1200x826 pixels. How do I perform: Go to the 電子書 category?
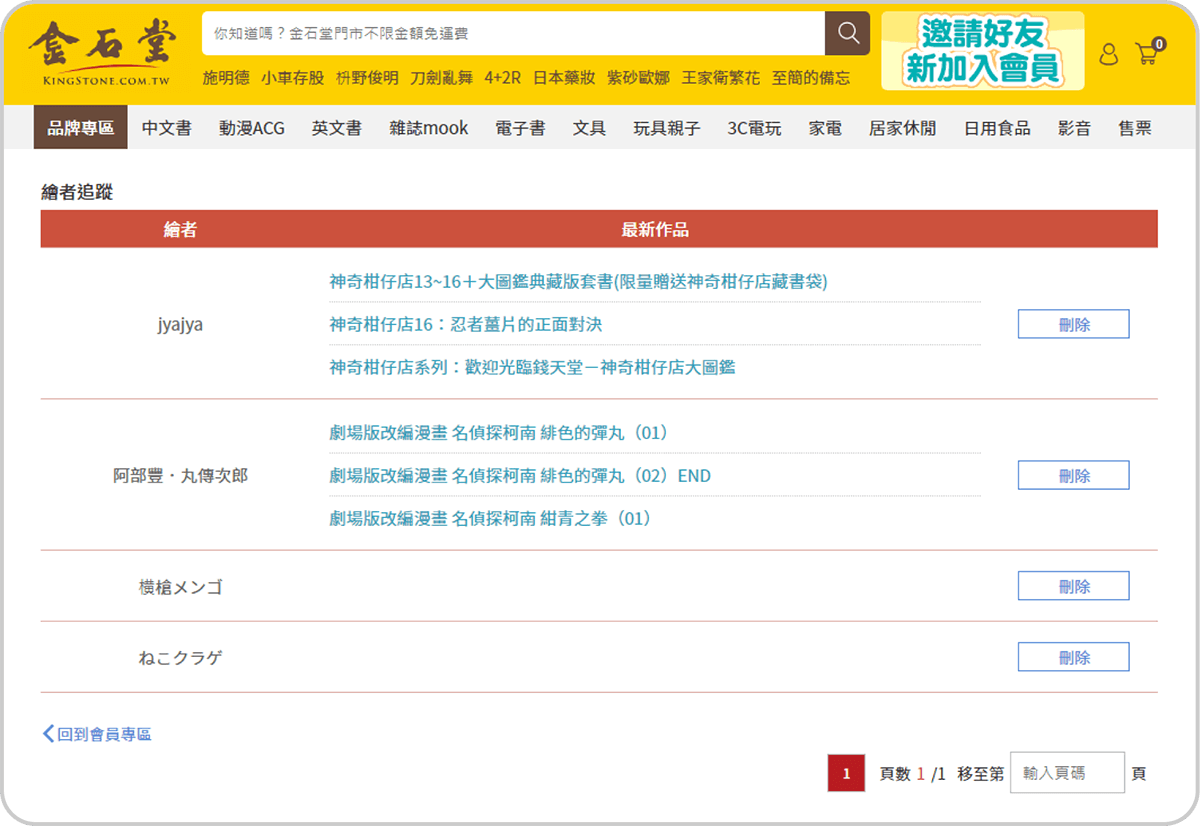[520, 128]
